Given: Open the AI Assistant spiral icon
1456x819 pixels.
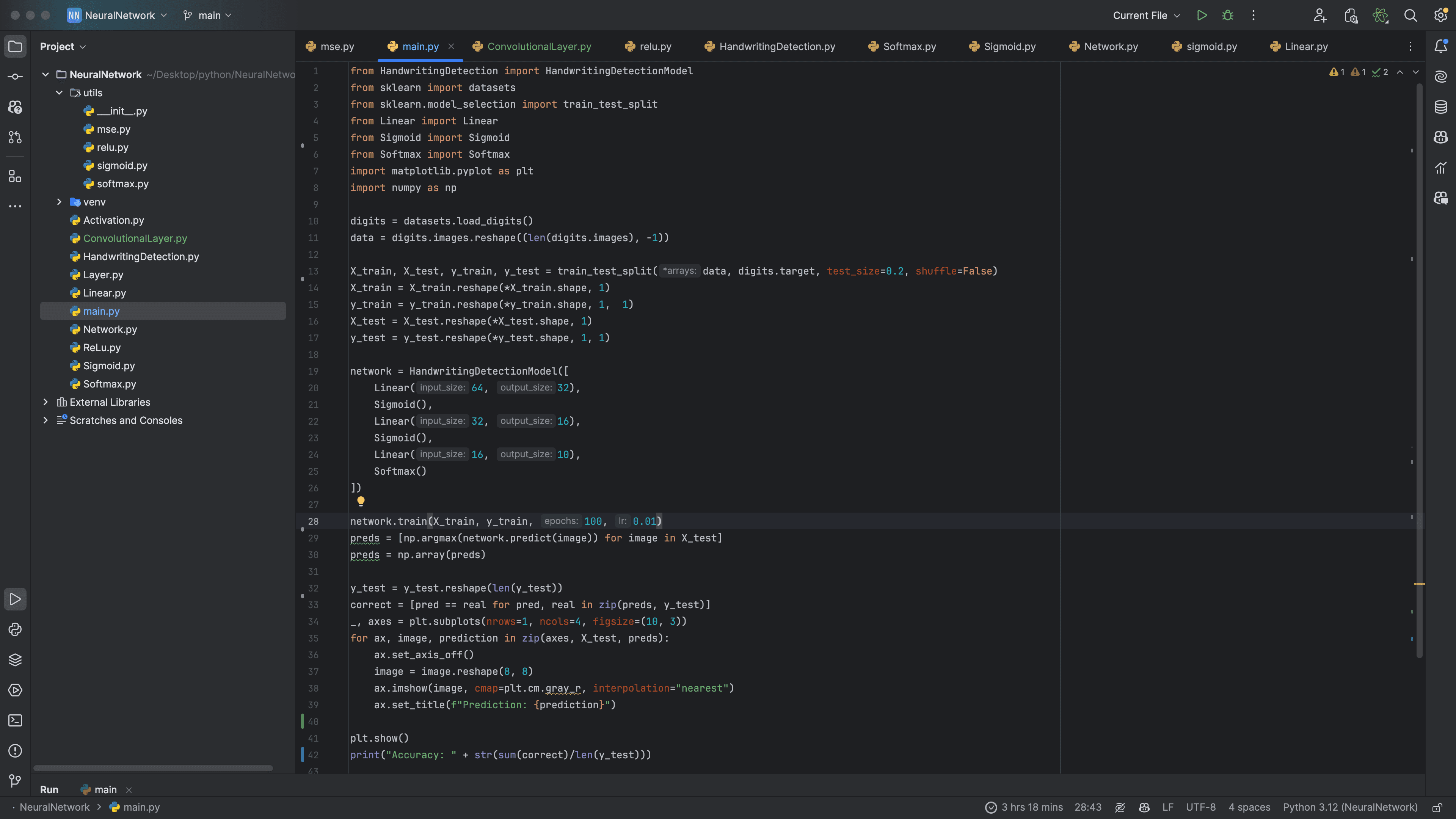Looking at the screenshot, I should (x=1441, y=76).
